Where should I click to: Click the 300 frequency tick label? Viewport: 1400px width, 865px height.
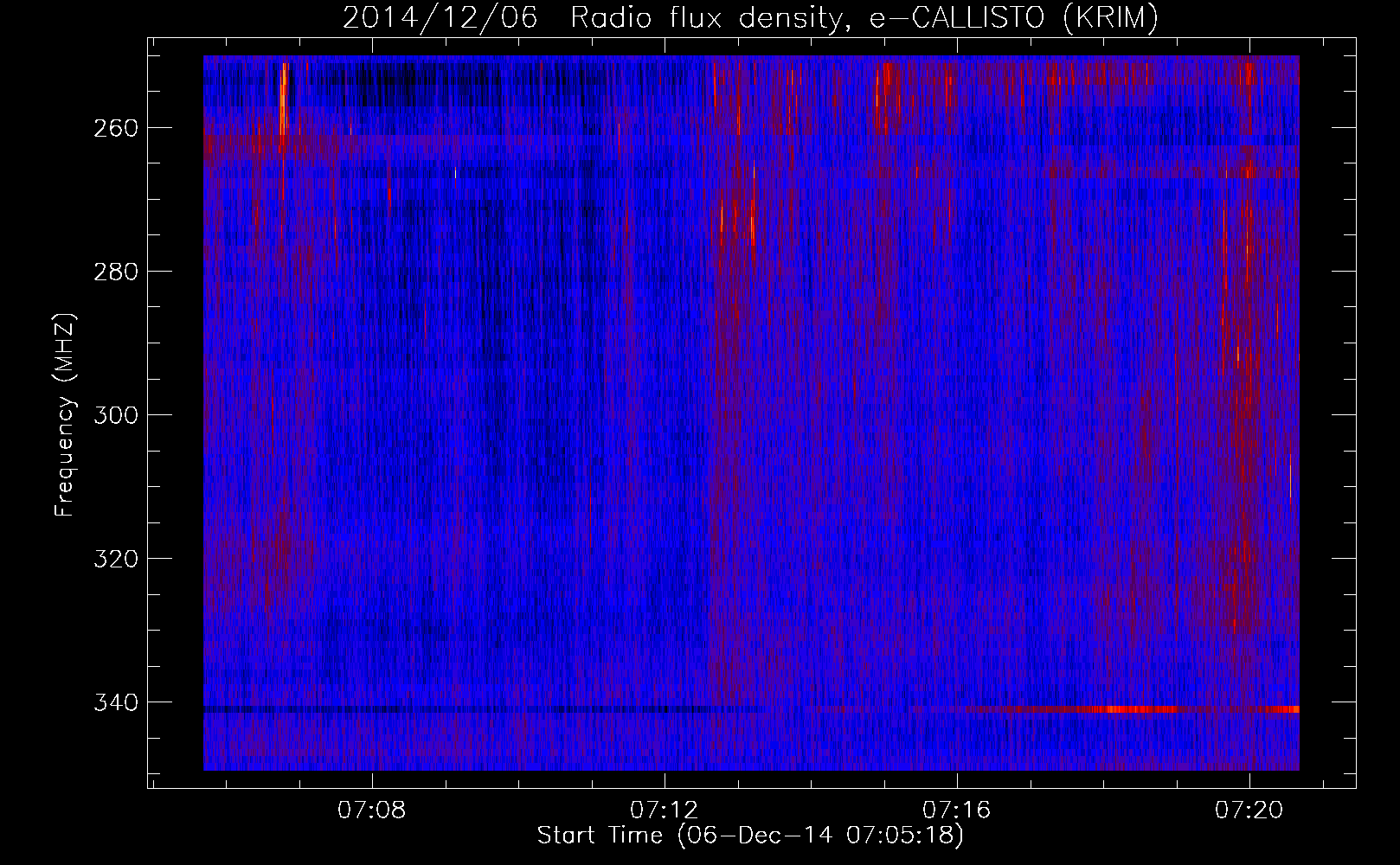tap(115, 415)
